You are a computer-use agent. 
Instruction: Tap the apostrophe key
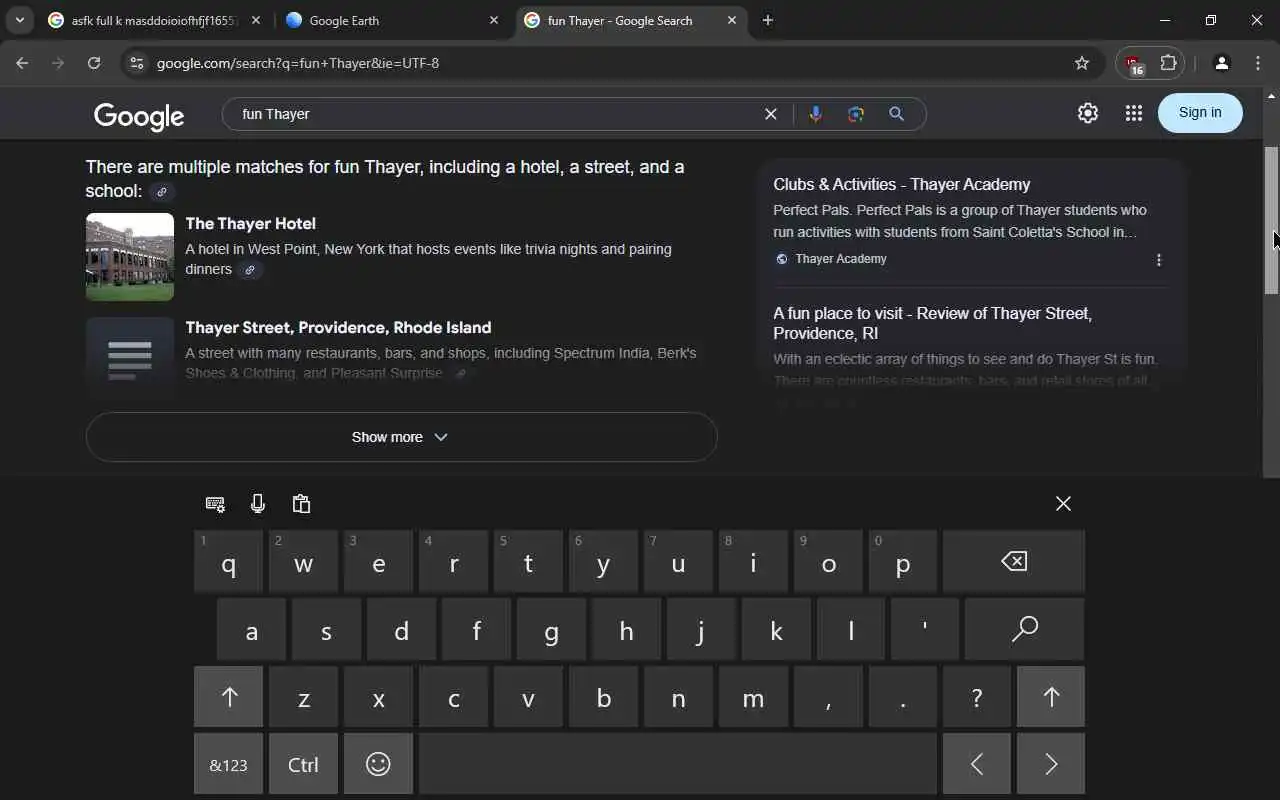(925, 630)
